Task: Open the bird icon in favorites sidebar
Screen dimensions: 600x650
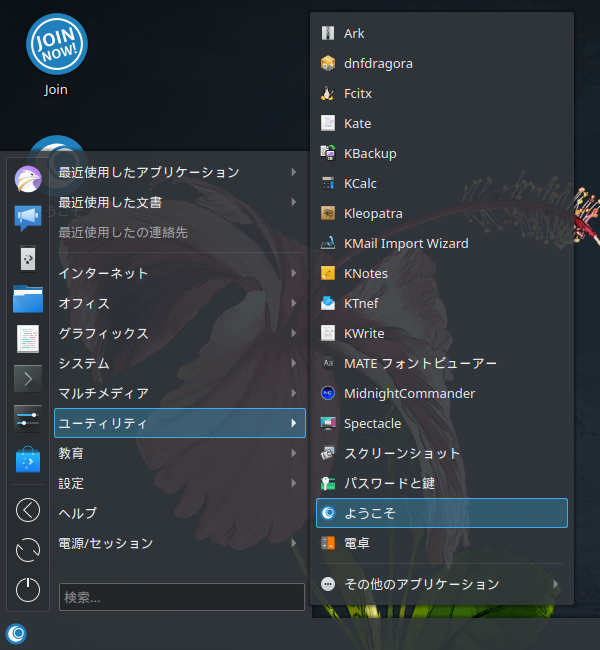Action: coord(28,179)
